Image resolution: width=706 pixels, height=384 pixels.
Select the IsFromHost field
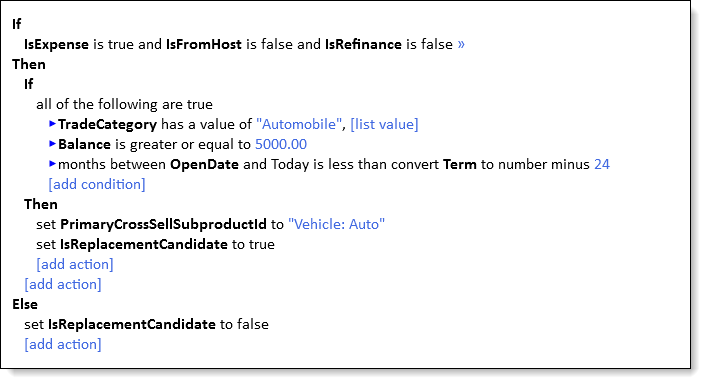pyautogui.click(x=204, y=44)
